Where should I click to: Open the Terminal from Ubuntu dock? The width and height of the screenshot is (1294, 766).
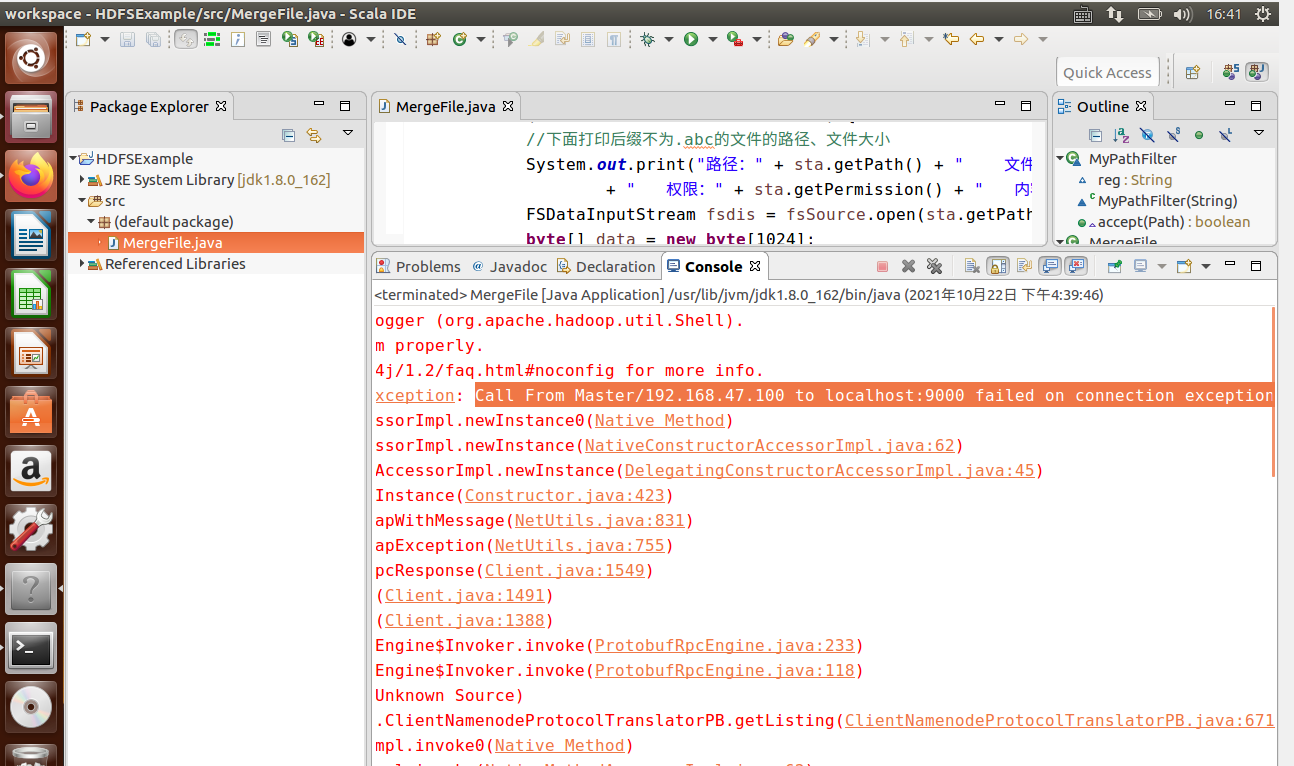pos(31,650)
